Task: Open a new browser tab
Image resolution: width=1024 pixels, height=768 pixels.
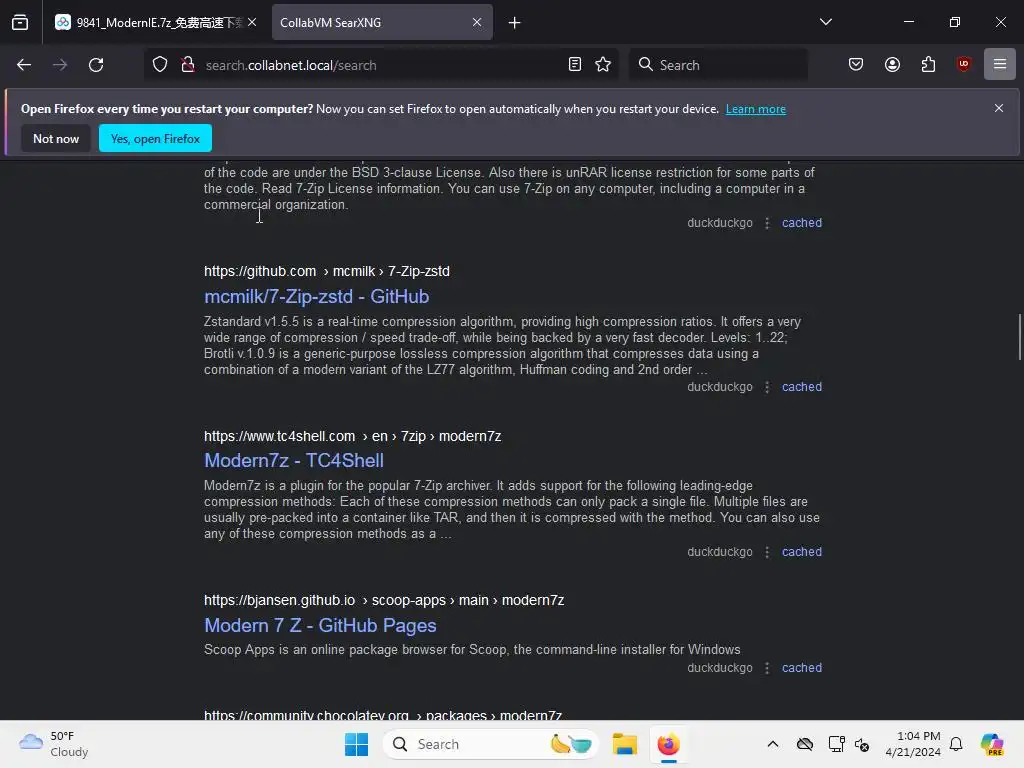Action: pos(515,23)
